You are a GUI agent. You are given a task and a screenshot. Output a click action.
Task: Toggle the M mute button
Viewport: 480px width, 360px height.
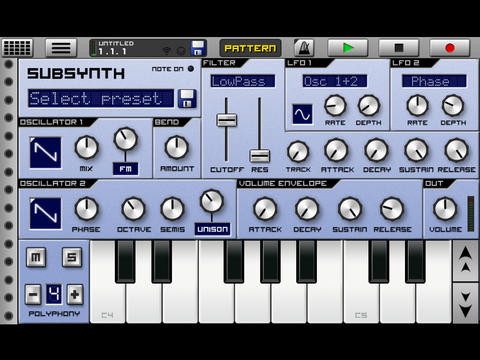[x=36, y=257]
